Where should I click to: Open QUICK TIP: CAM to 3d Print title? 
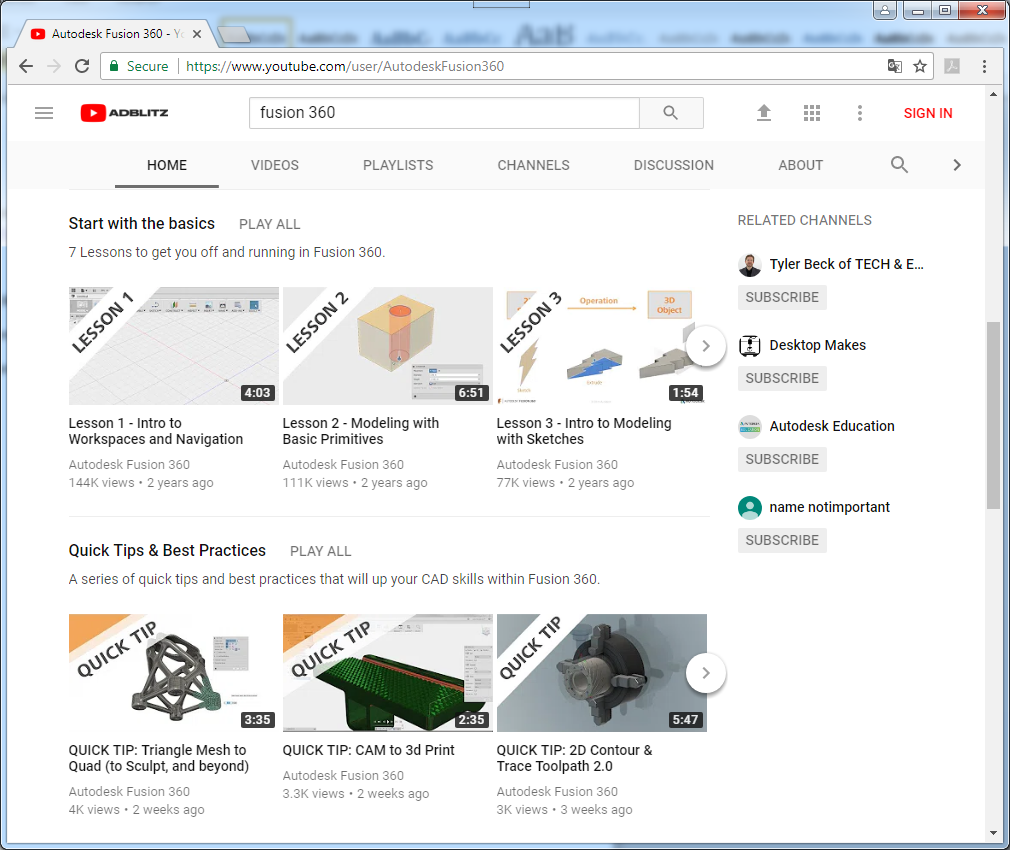[368, 750]
